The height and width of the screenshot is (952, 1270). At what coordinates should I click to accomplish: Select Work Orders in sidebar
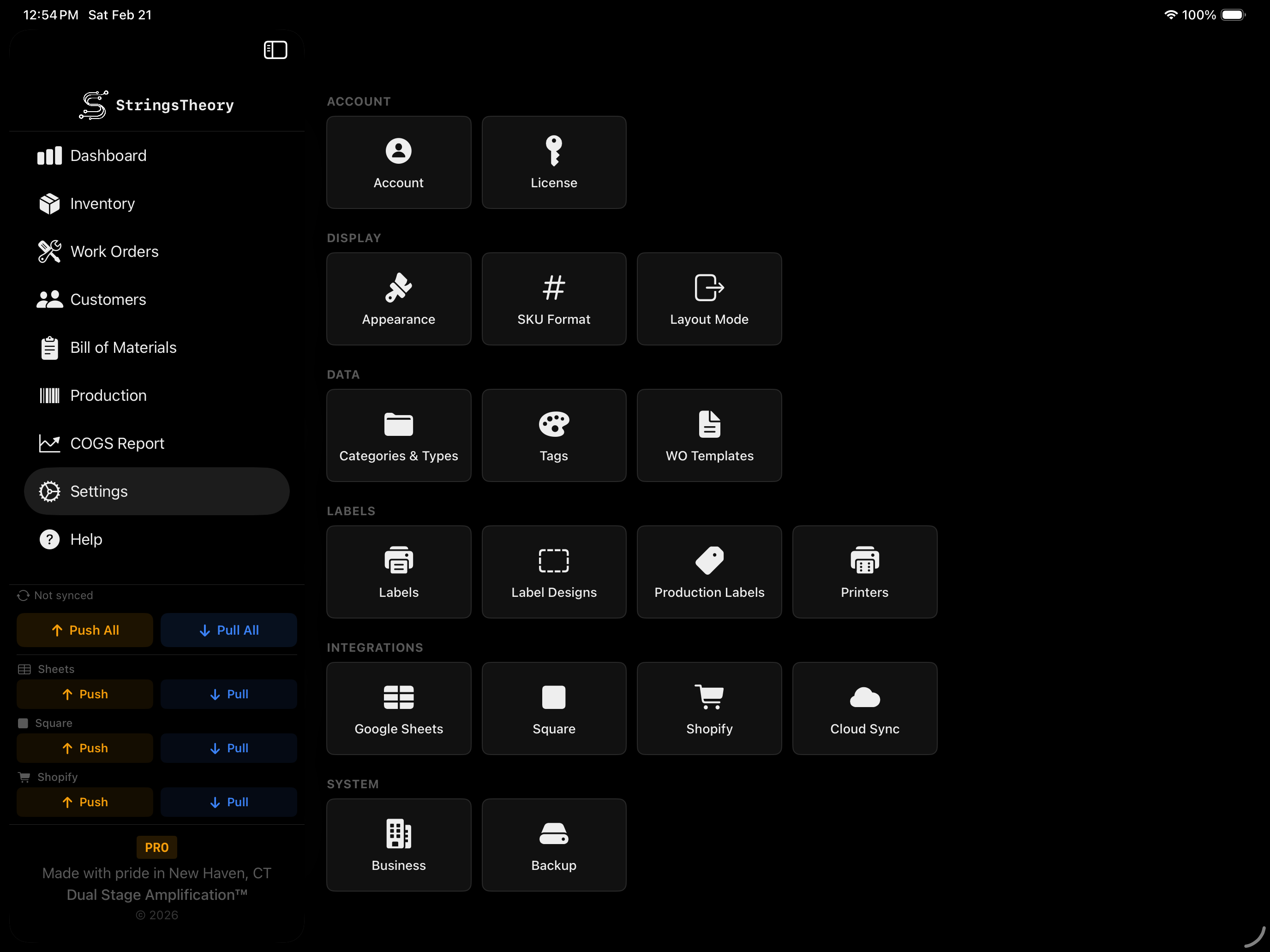point(114,251)
